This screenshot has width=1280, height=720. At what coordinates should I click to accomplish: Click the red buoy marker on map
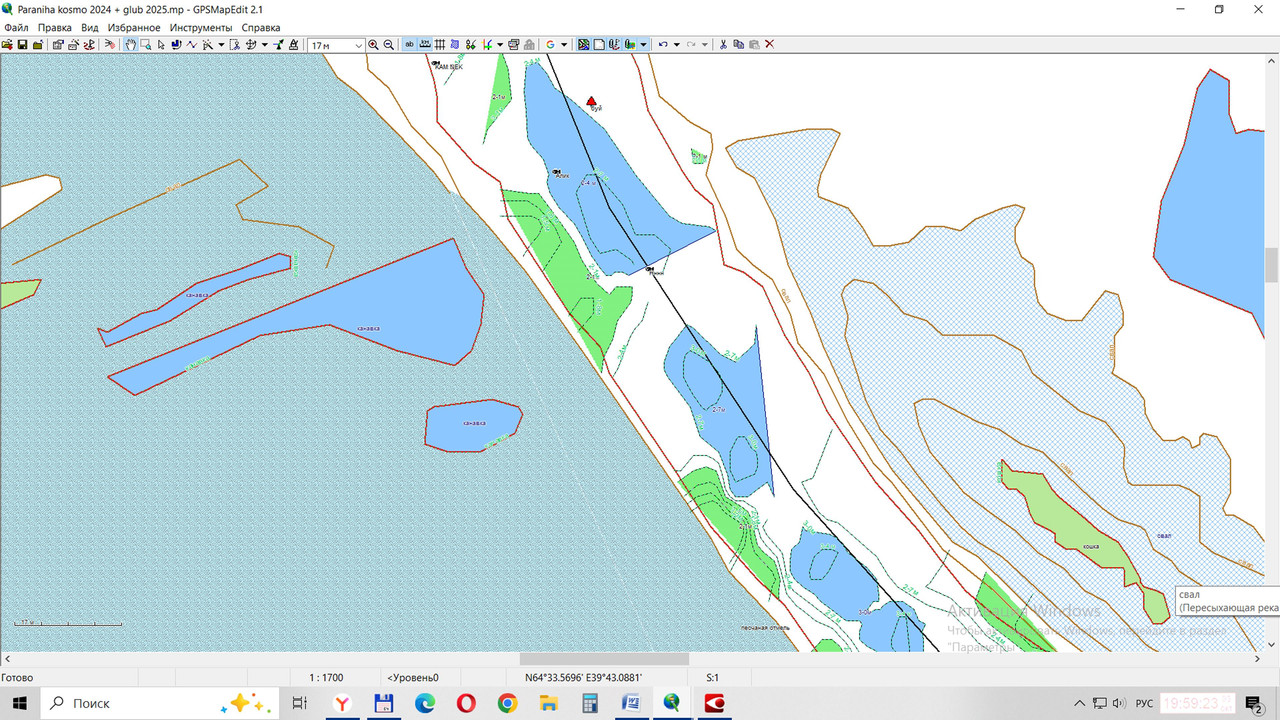[x=591, y=101]
